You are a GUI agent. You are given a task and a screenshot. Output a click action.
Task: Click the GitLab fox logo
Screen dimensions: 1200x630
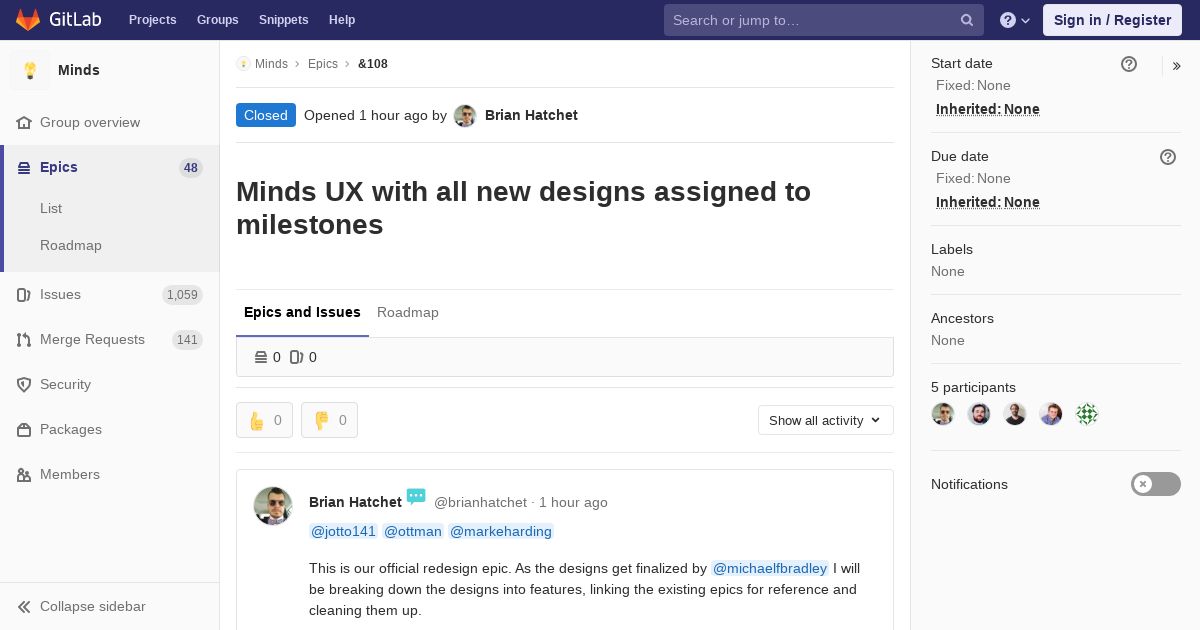tap(28, 19)
